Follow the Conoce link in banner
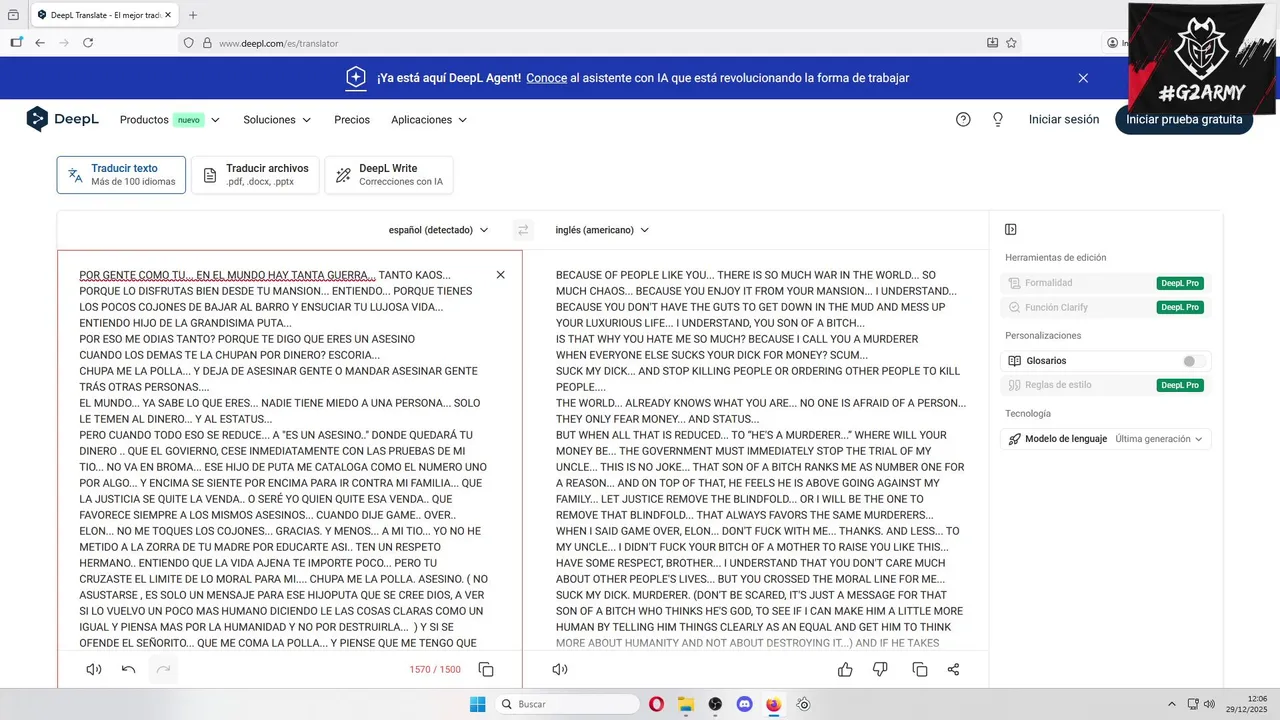This screenshot has width=1280, height=720. tap(547, 78)
